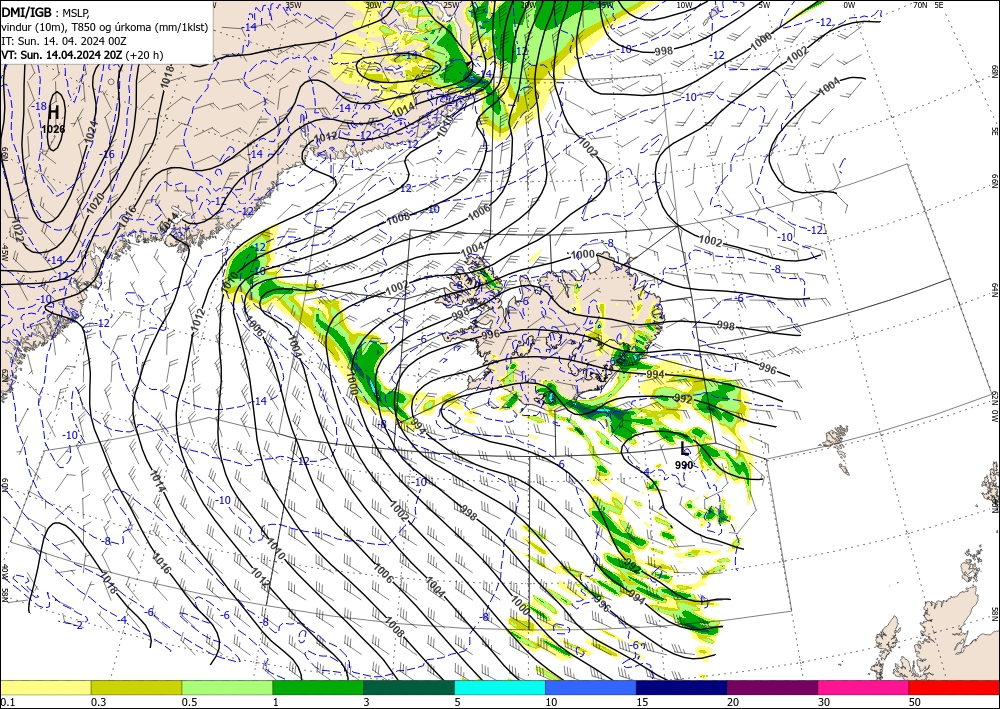Click the '15' legend scale number
Screen dimensions: 1000x709
click(642, 702)
